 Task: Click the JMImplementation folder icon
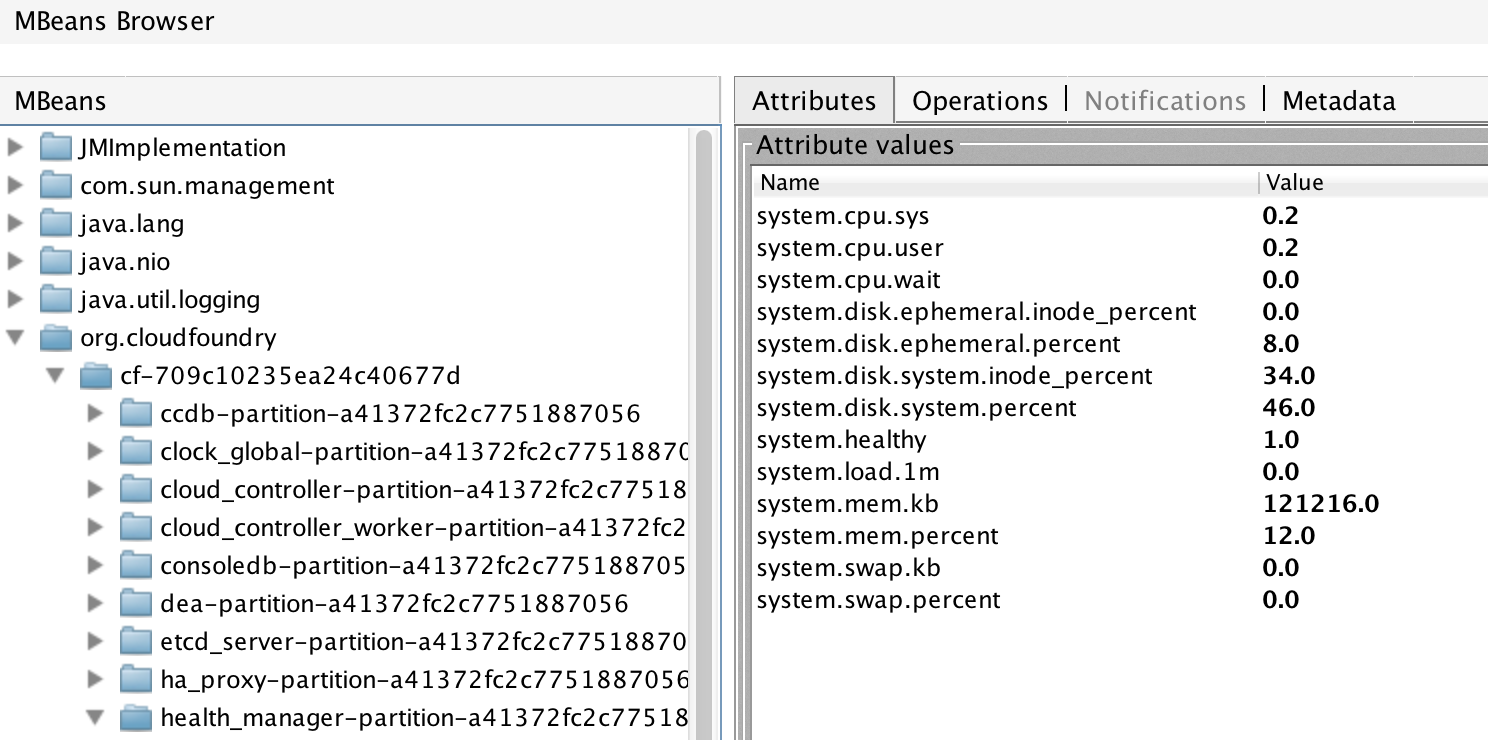[57, 148]
